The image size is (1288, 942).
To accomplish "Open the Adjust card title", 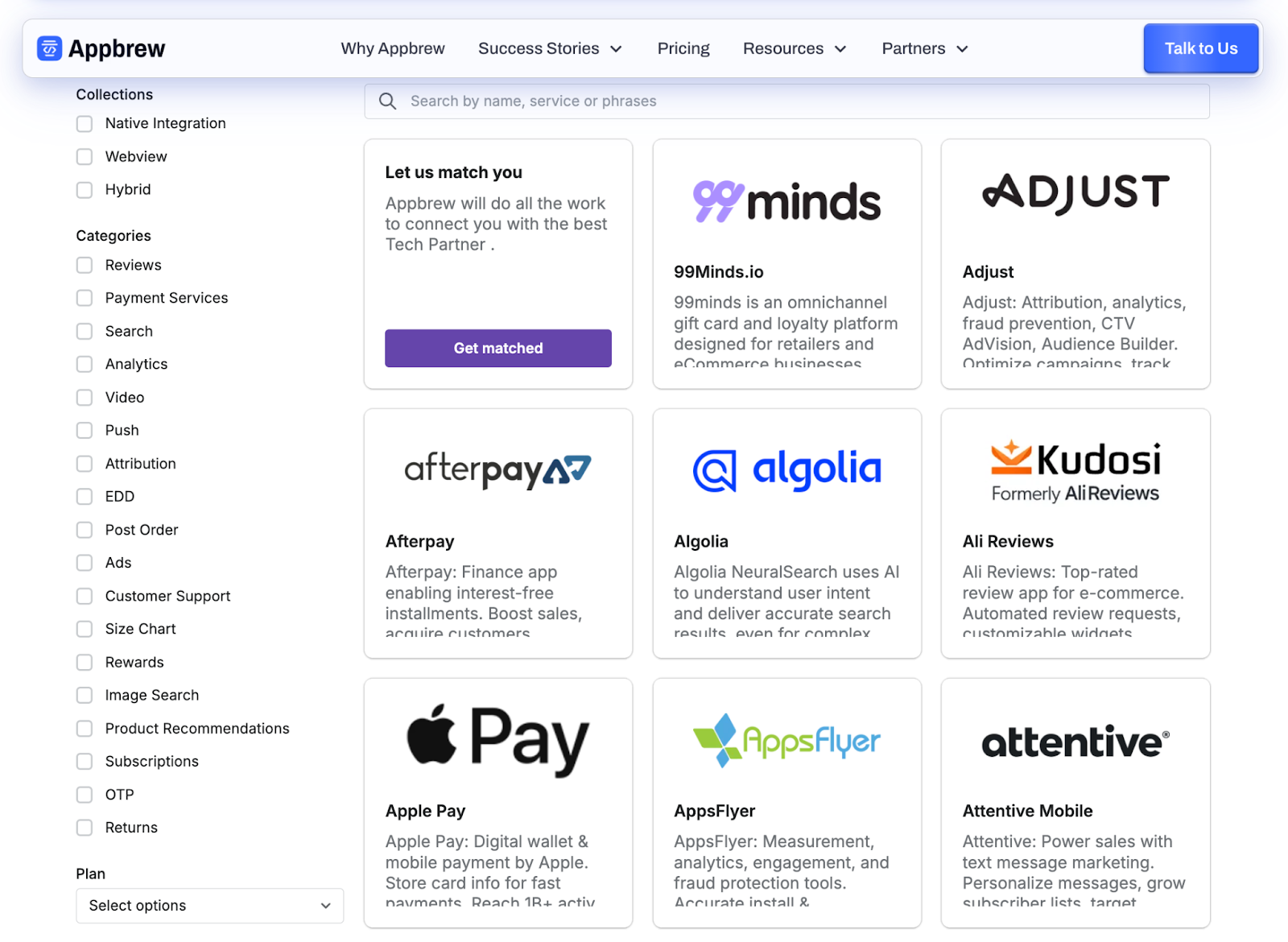I will [989, 272].
